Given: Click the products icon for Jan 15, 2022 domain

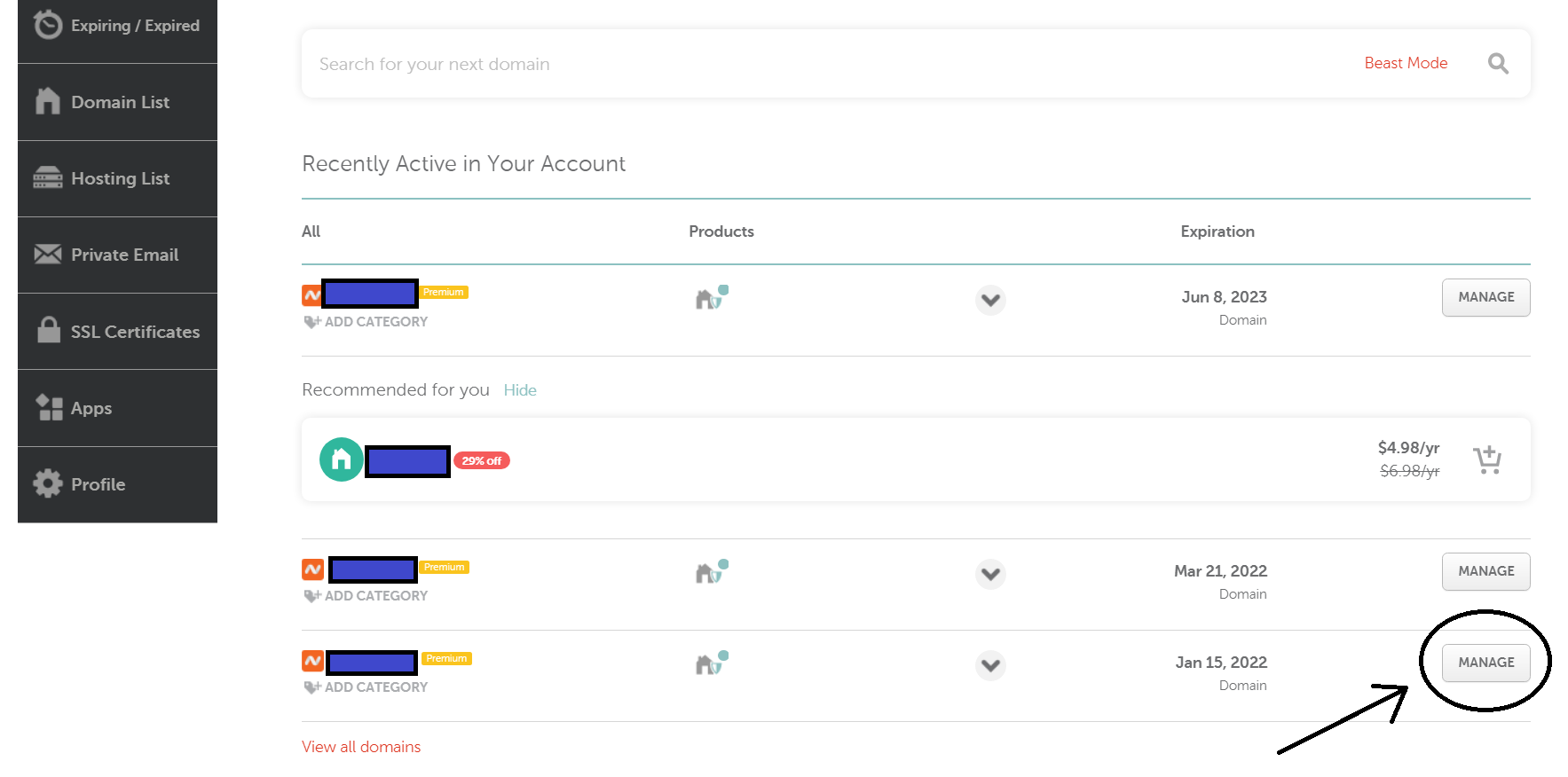Looking at the screenshot, I should coord(712,663).
